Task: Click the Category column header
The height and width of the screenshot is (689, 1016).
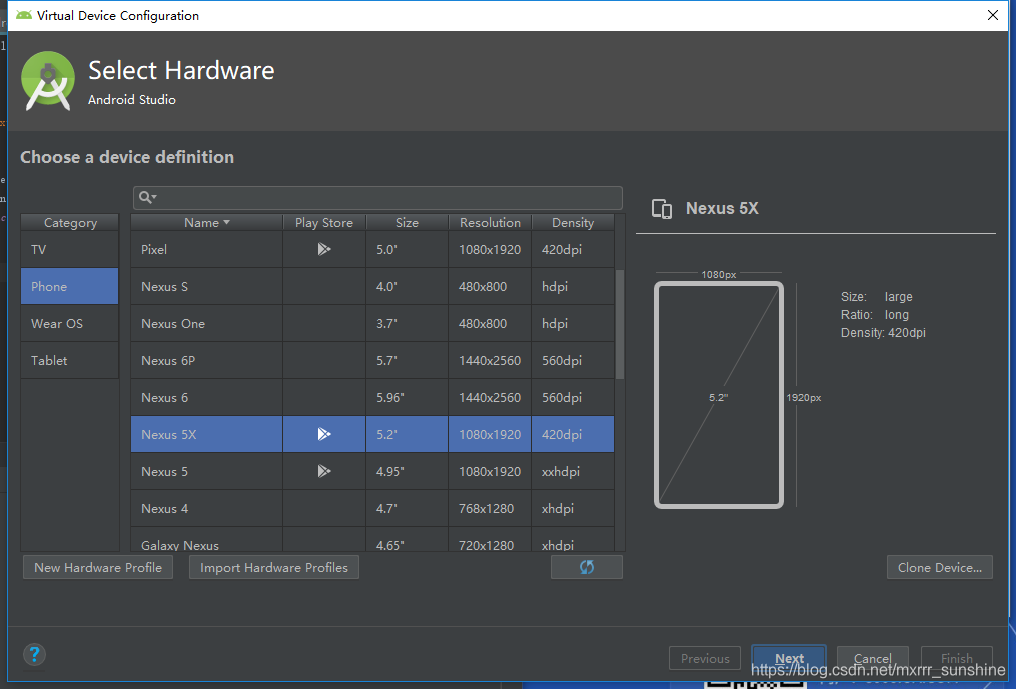Action: 70,222
